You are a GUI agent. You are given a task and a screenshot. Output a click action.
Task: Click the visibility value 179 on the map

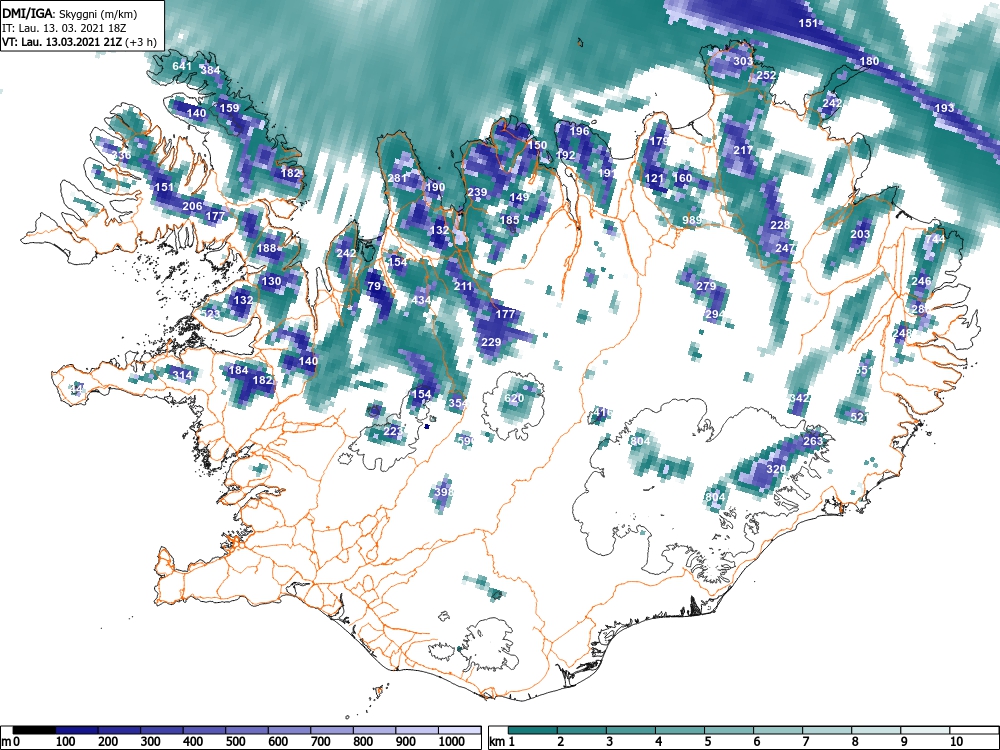pos(659,140)
